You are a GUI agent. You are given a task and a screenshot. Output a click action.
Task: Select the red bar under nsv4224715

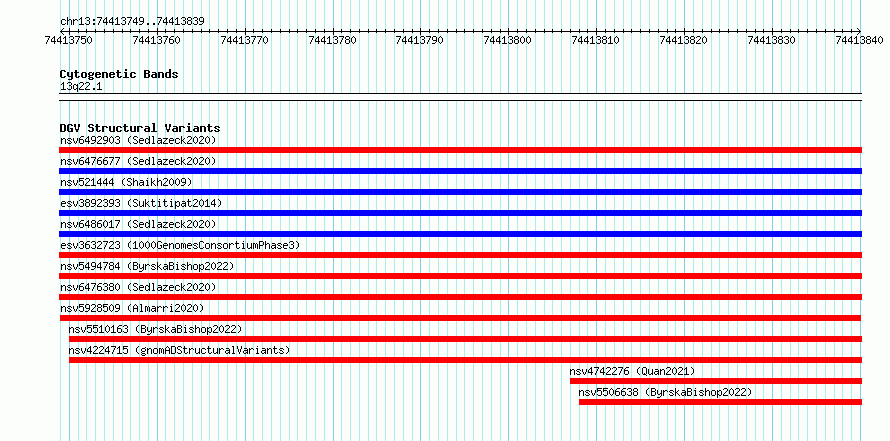(465, 360)
